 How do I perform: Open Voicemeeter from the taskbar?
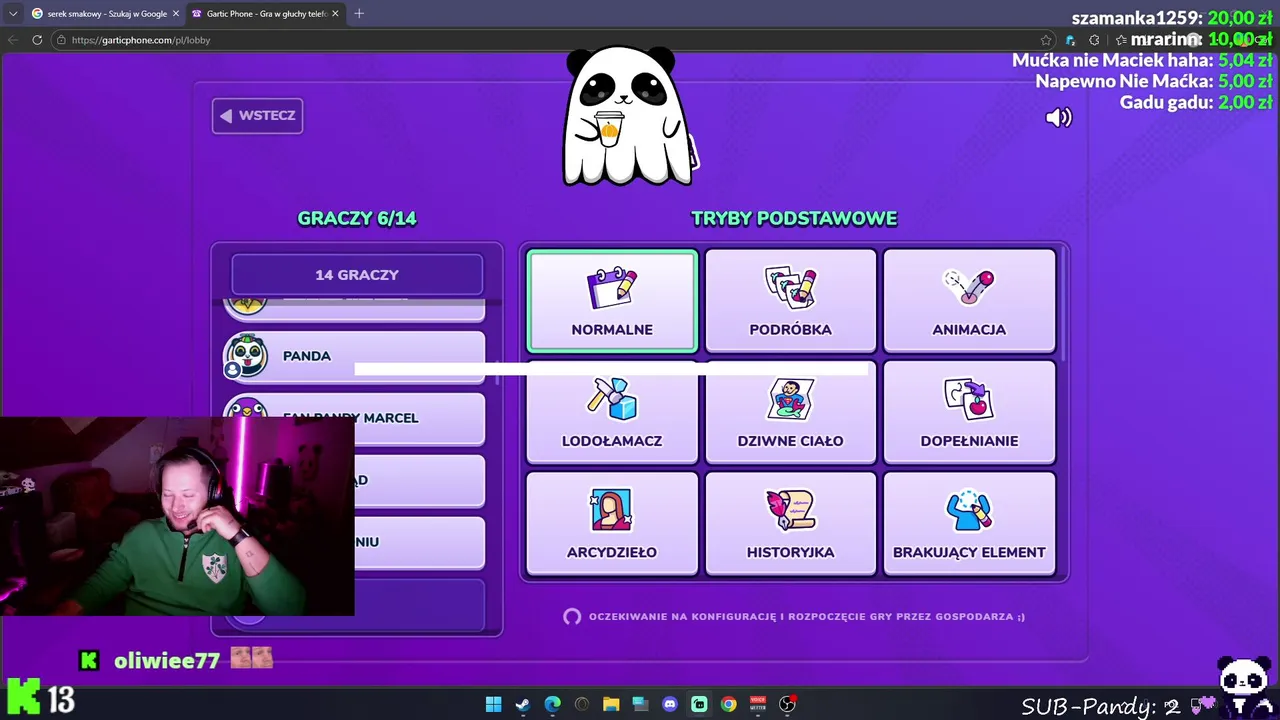[758, 704]
